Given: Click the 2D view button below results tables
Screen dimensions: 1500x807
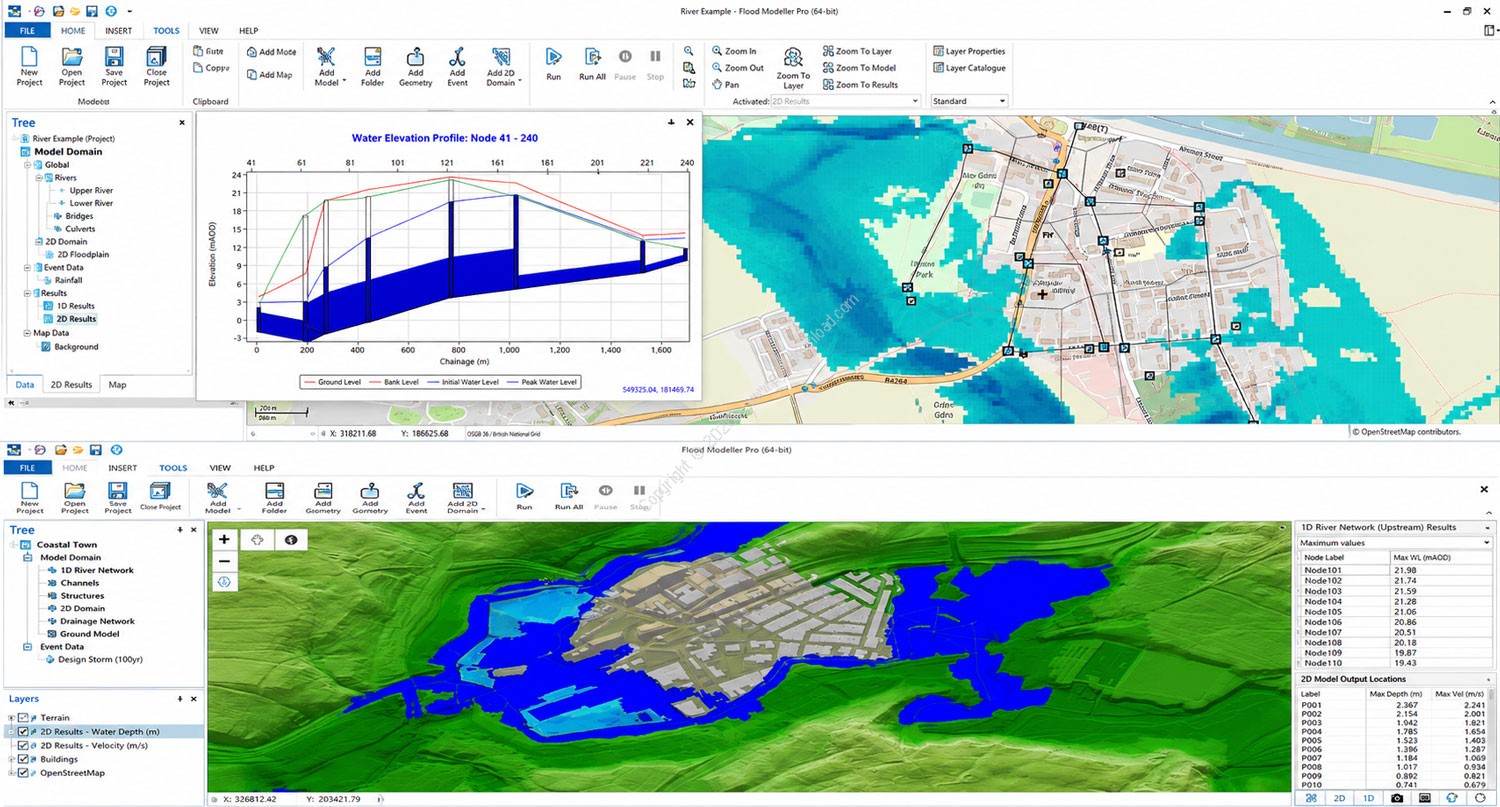Looking at the screenshot, I should point(1339,798).
